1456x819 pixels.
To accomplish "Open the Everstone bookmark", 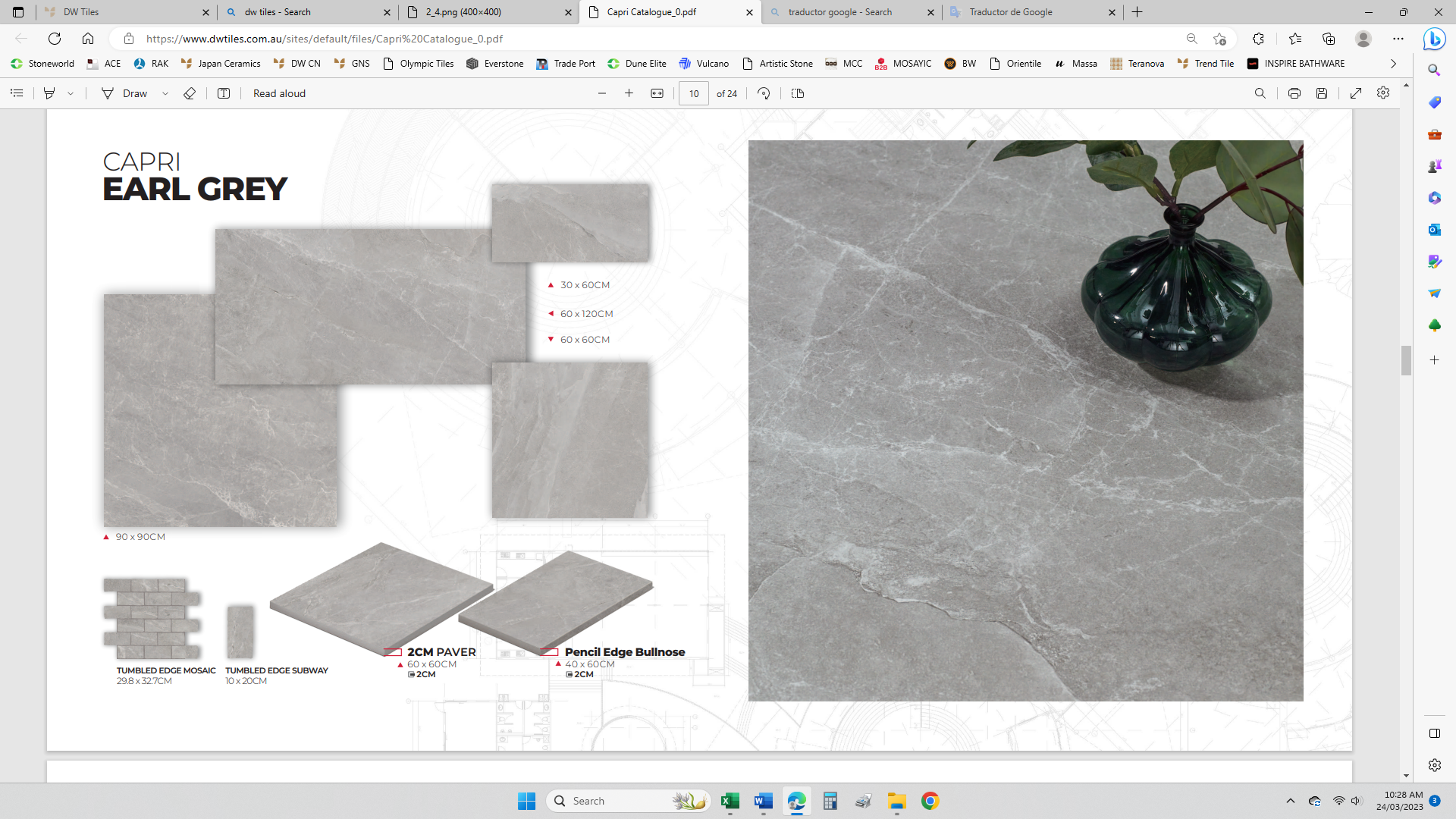I will pos(495,64).
